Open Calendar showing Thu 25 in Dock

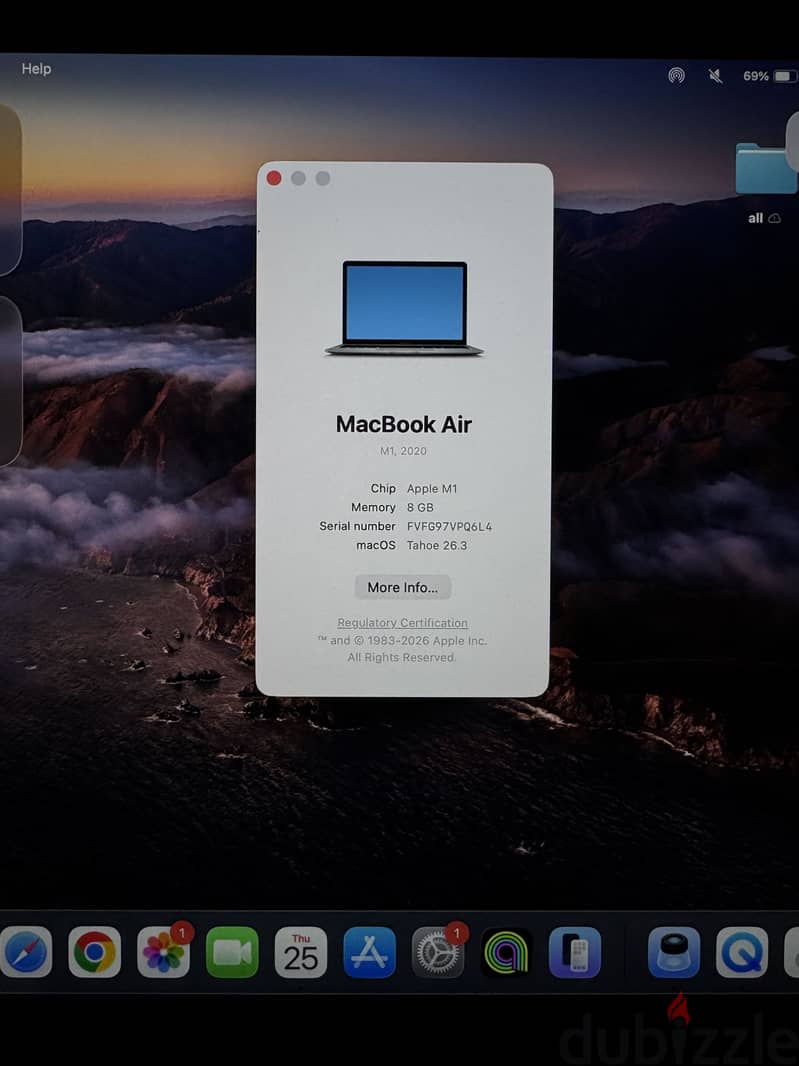[x=301, y=952]
